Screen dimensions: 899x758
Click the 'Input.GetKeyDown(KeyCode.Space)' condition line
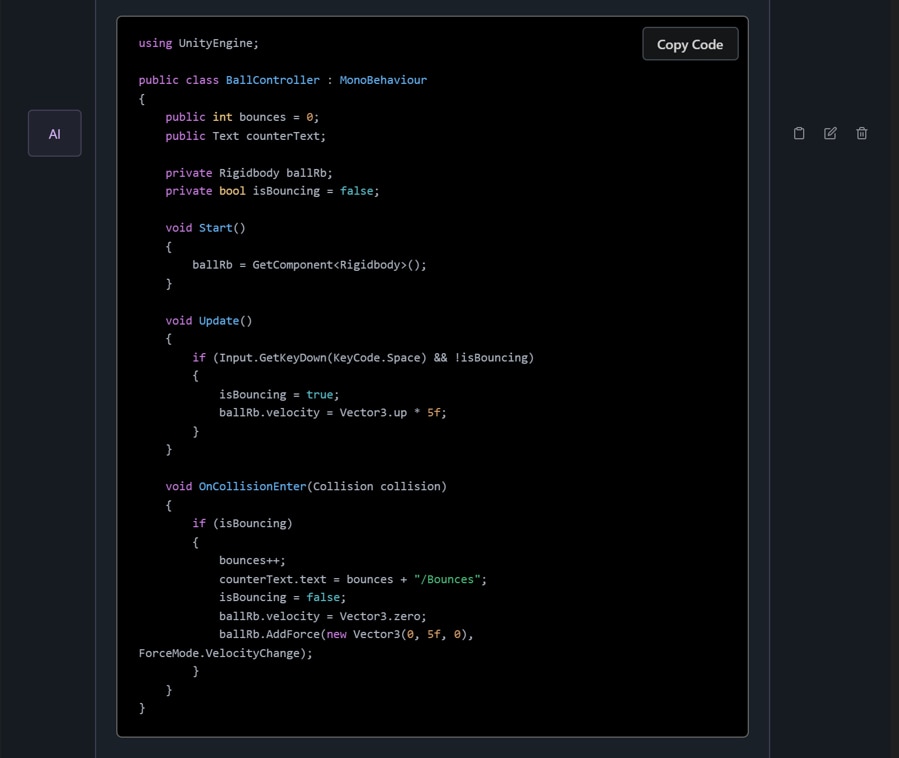pos(363,358)
